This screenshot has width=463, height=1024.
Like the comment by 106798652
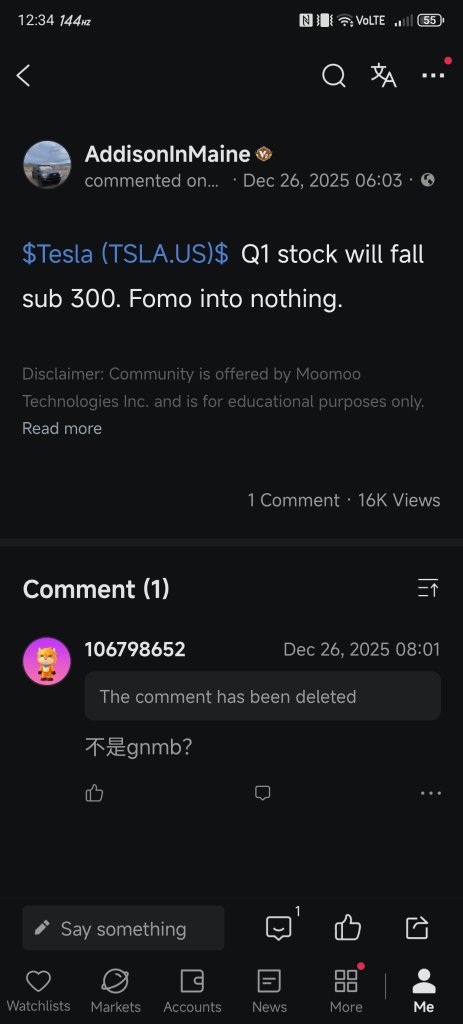coord(95,793)
